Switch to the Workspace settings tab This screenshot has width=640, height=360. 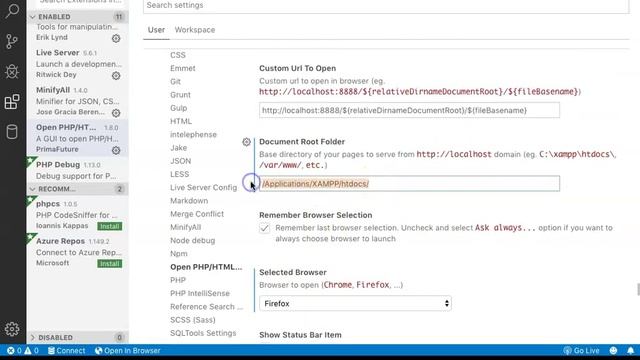click(195, 30)
